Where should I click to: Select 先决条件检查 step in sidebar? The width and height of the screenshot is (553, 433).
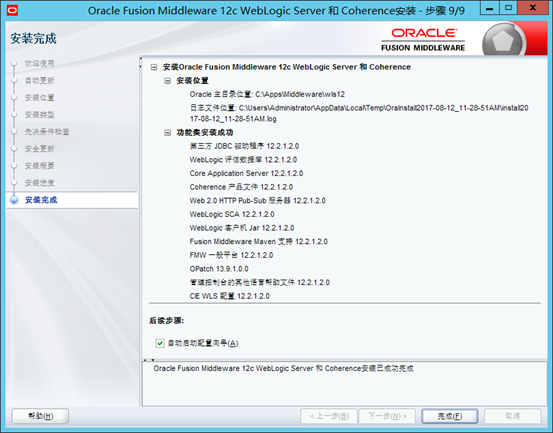pos(47,132)
